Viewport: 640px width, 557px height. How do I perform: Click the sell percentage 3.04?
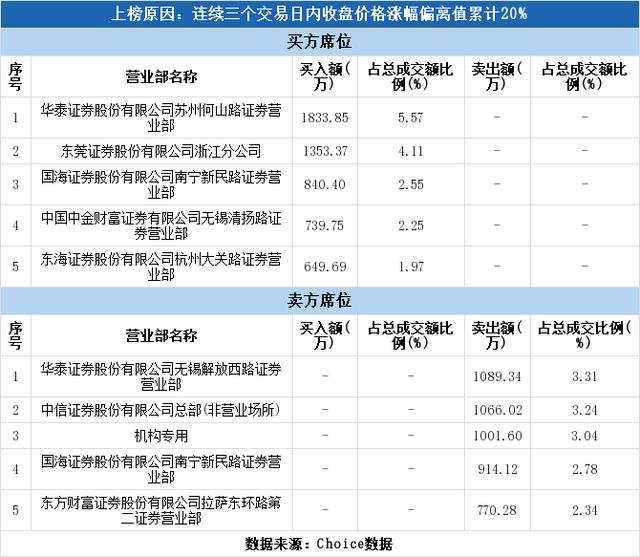tap(584, 436)
